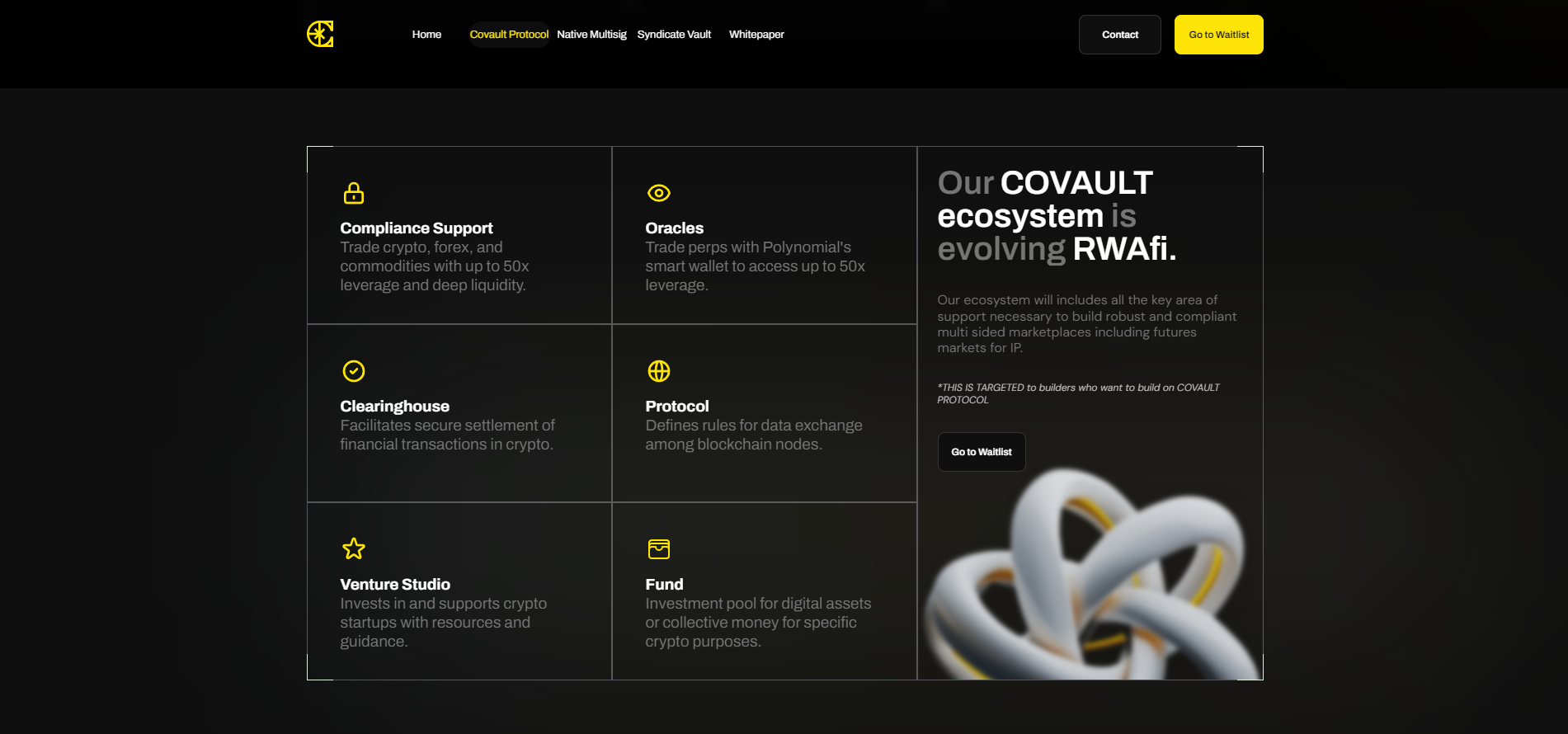Click 'Trade perps with Polynomial's' description
The height and width of the screenshot is (734, 1568).
(755, 266)
